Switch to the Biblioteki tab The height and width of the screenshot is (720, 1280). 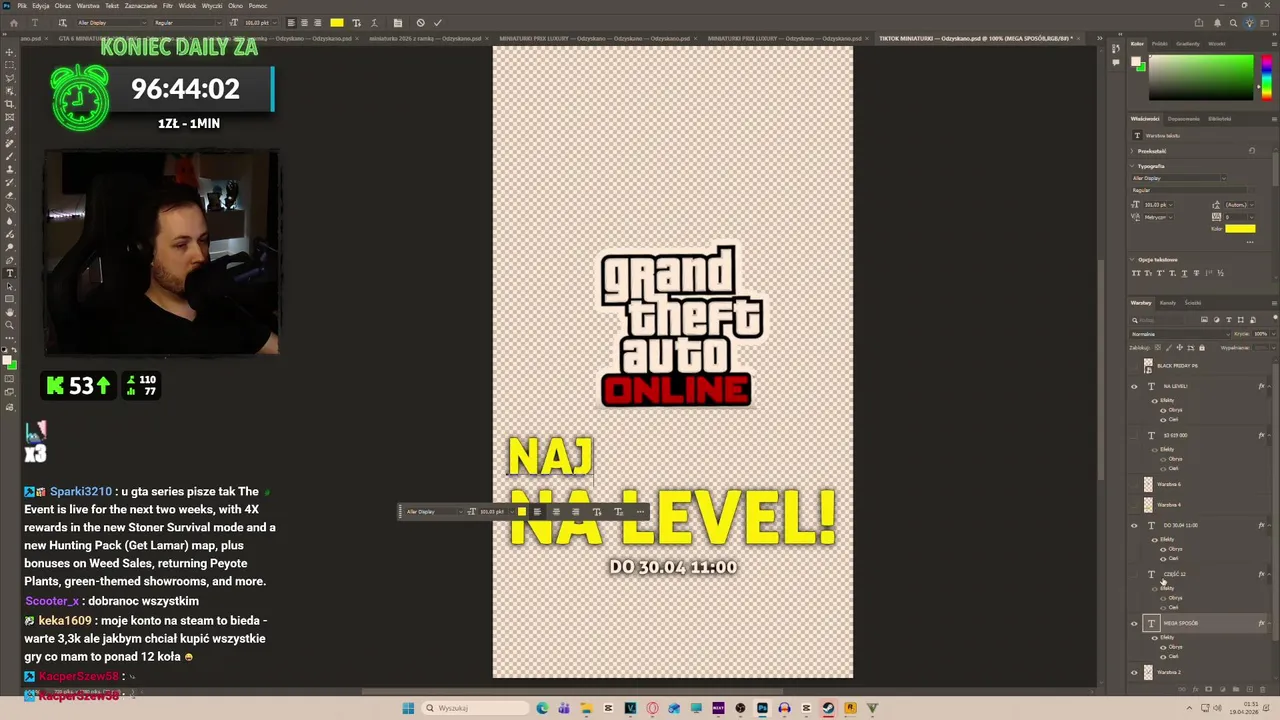coord(1220,119)
